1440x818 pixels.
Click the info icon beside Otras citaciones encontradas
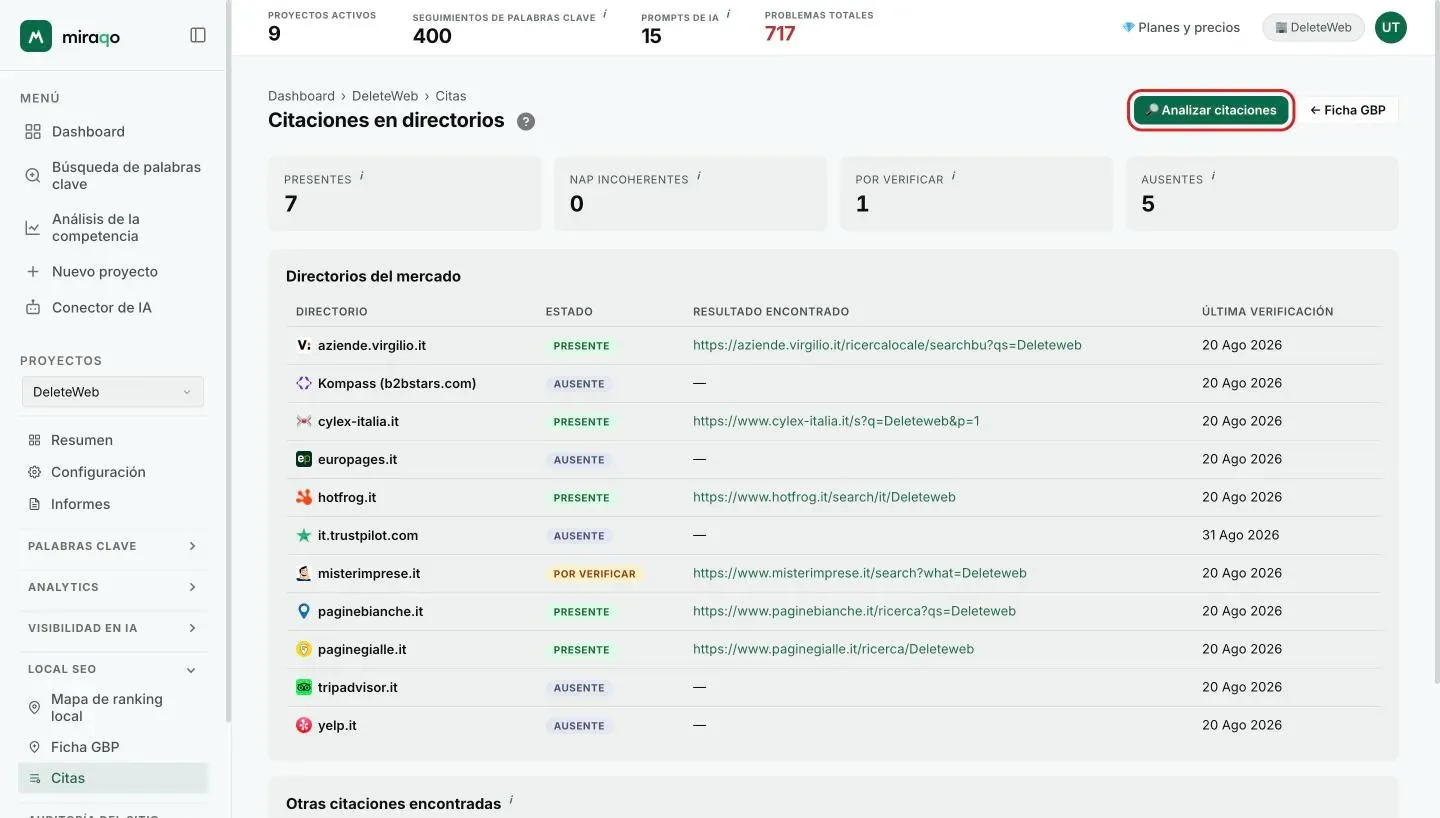pos(511,800)
